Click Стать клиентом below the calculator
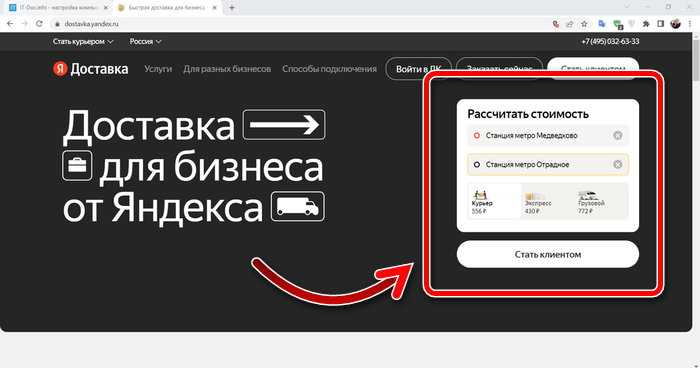700x368 pixels. (x=548, y=254)
